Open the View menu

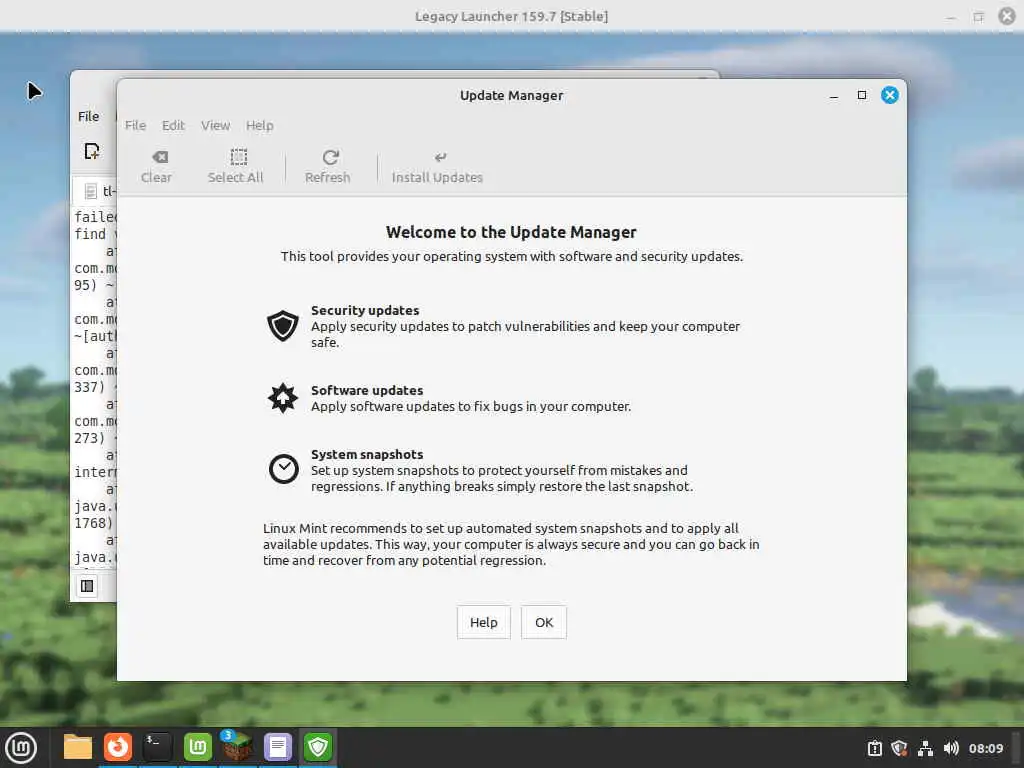click(216, 125)
